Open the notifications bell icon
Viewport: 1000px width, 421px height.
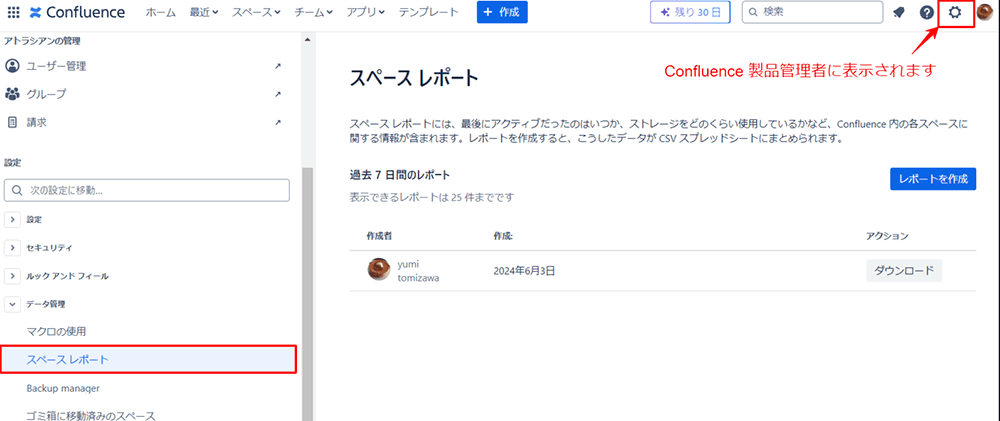(899, 12)
